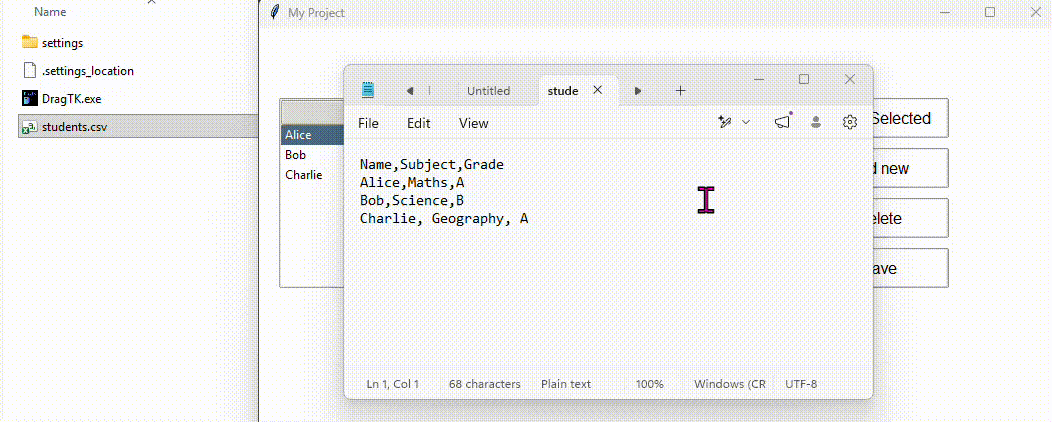This screenshot has width=1052, height=422.
Task: Open the File menu
Action: click(368, 123)
